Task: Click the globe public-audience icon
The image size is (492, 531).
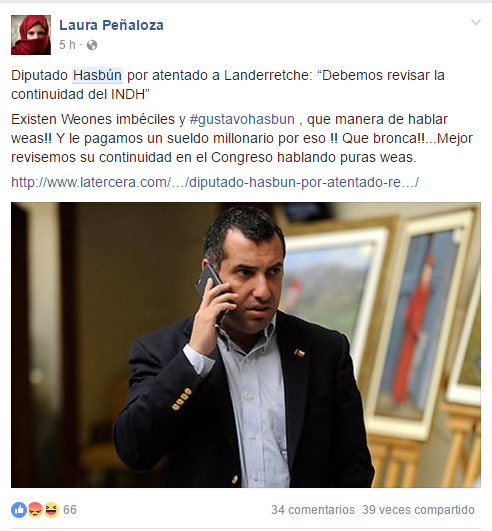Action: 92,45
